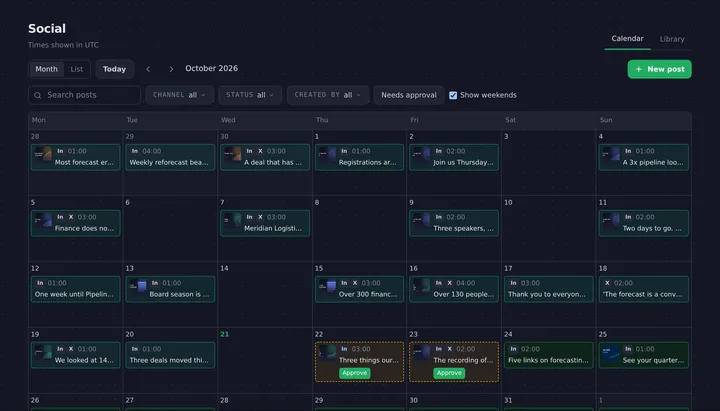Go to previous month arrow

click(148, 69)
